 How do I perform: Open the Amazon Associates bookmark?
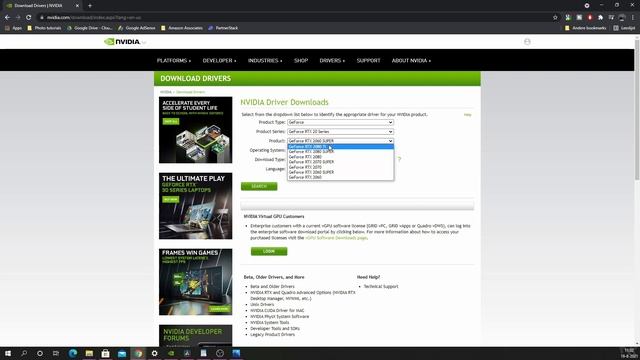tap(182, 28)
